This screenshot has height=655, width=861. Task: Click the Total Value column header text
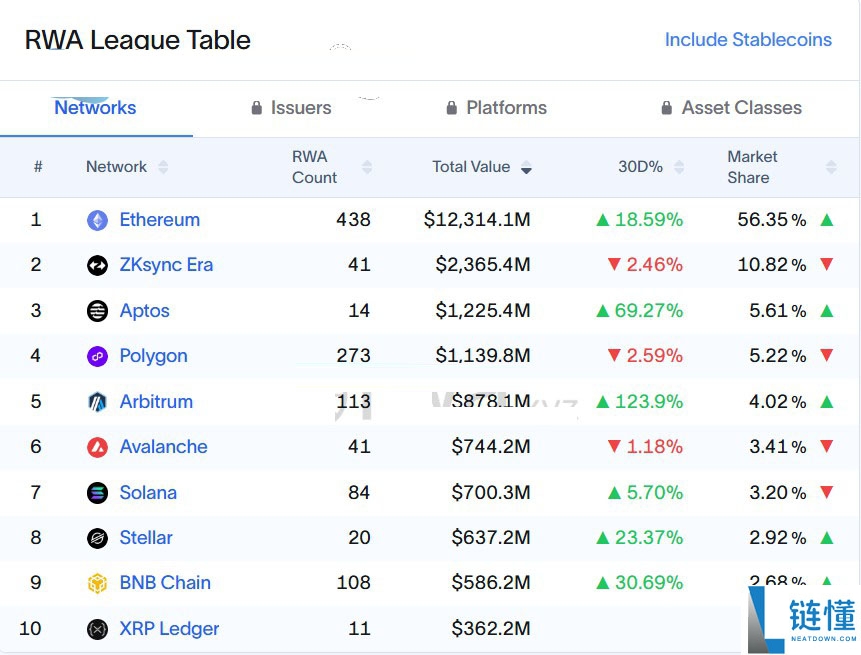(471, 167)
